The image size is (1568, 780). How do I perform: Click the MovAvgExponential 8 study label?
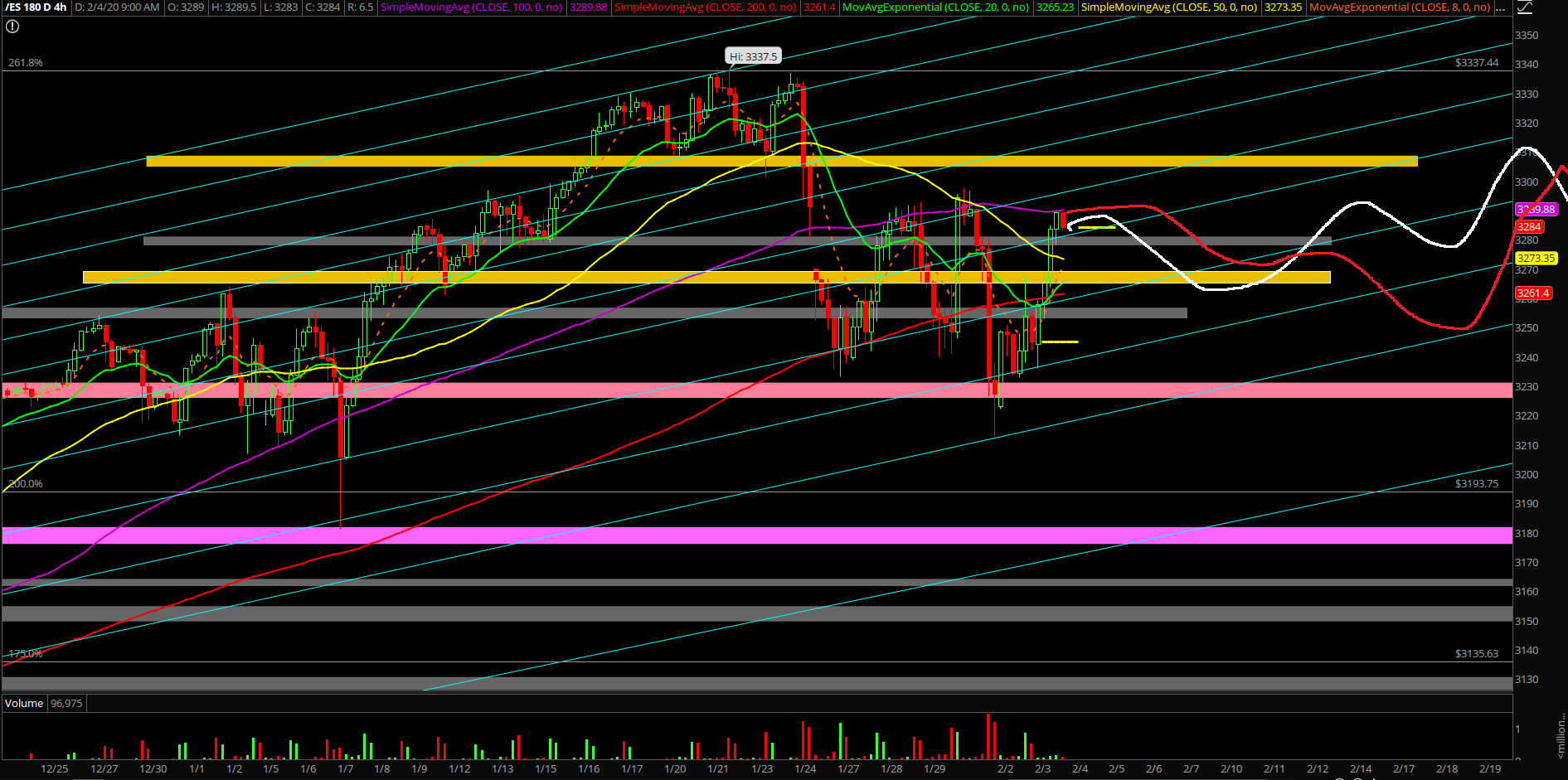point(1400,7)
